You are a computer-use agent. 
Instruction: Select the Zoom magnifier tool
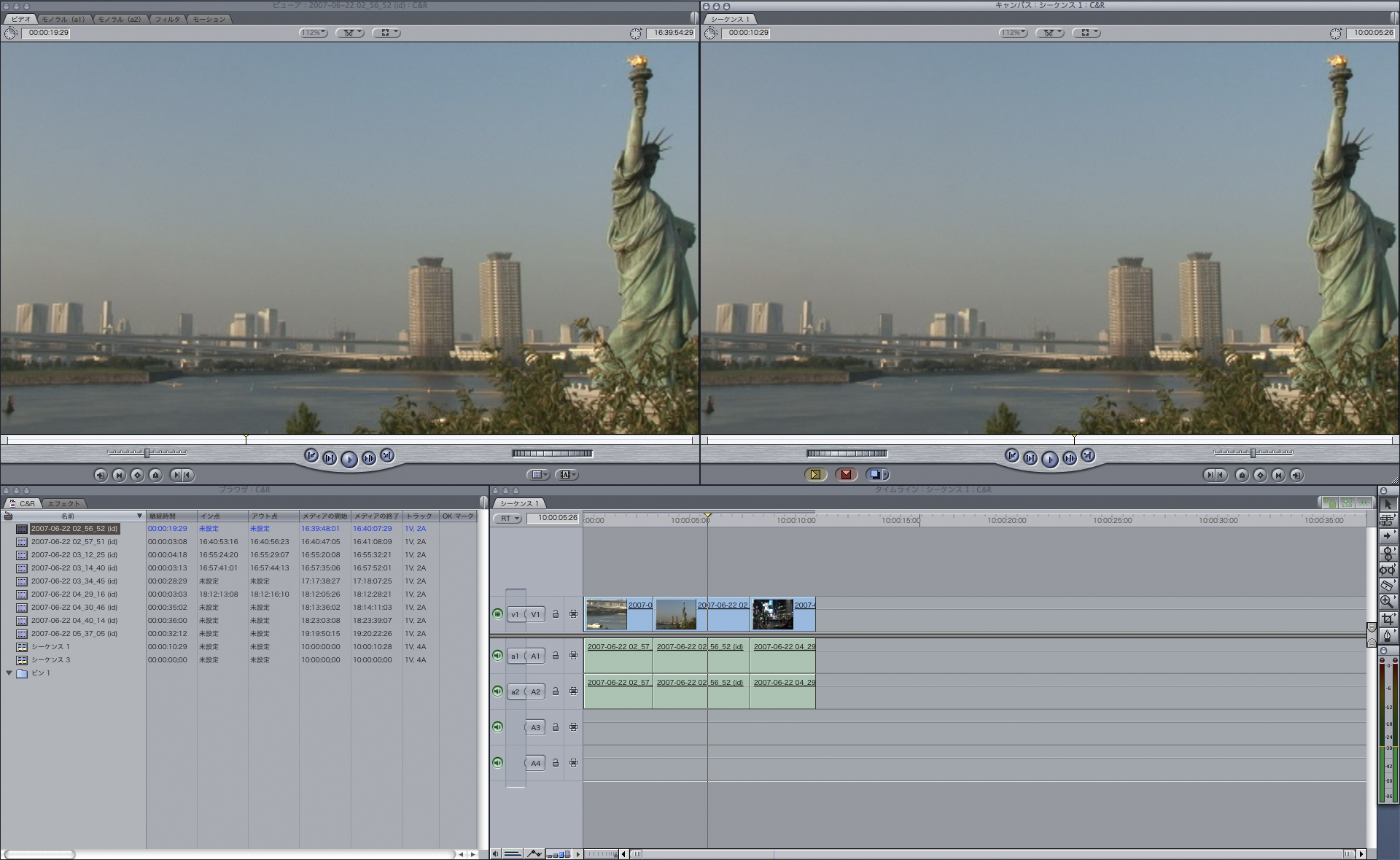1388,602
